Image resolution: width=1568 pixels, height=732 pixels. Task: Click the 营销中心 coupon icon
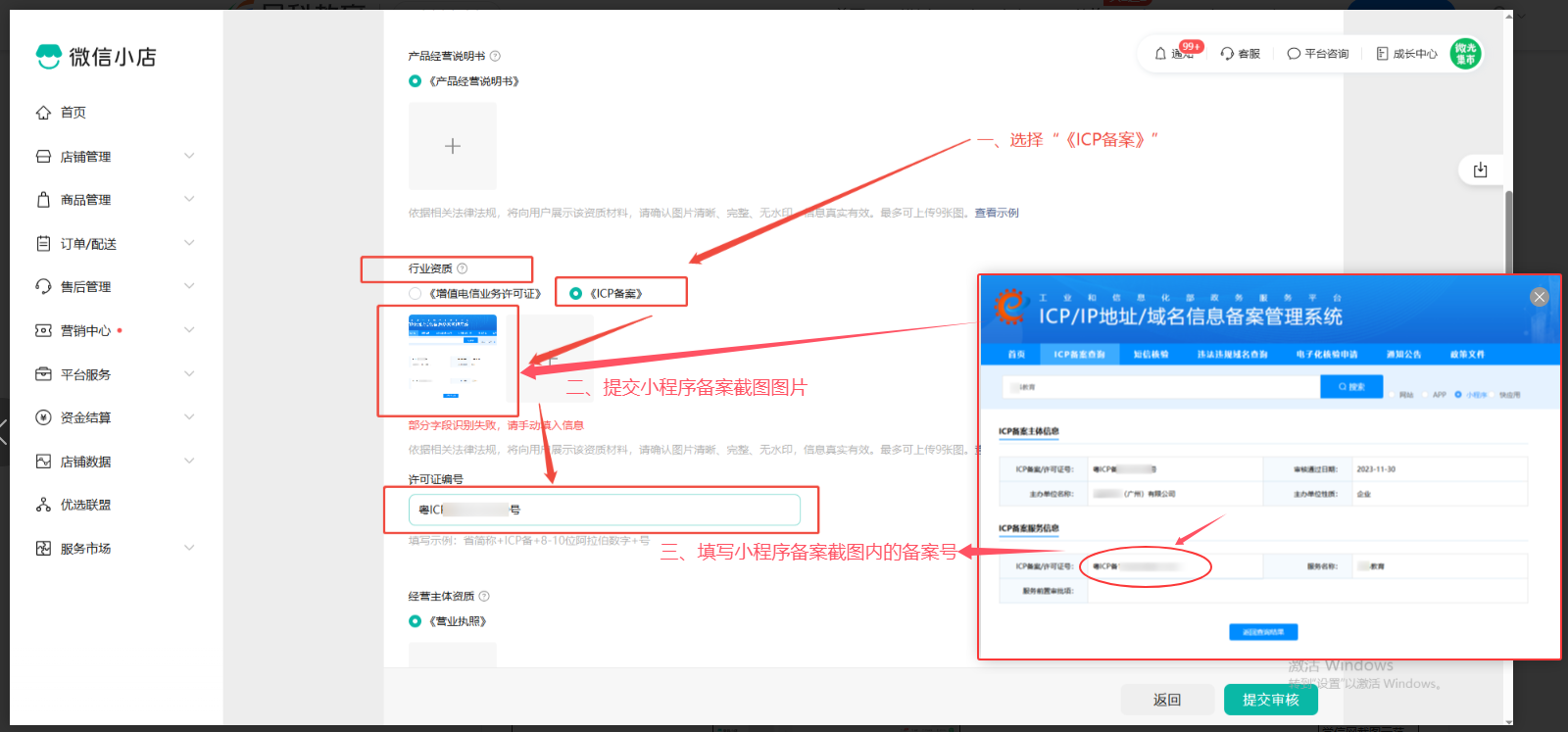coord(43,331)
